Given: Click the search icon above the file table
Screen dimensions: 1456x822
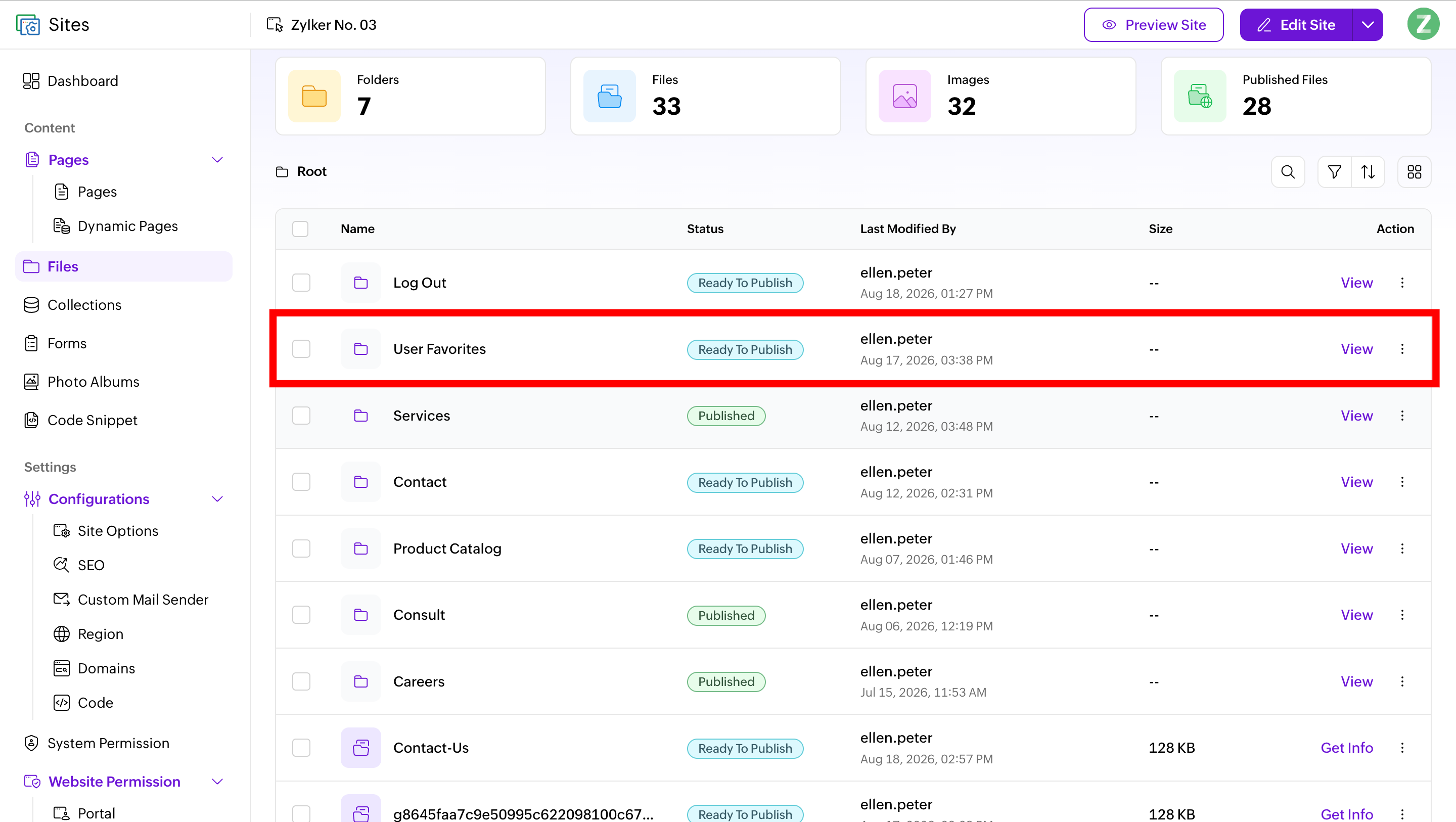Looking at the screenshot, I should coord(1288,172).
